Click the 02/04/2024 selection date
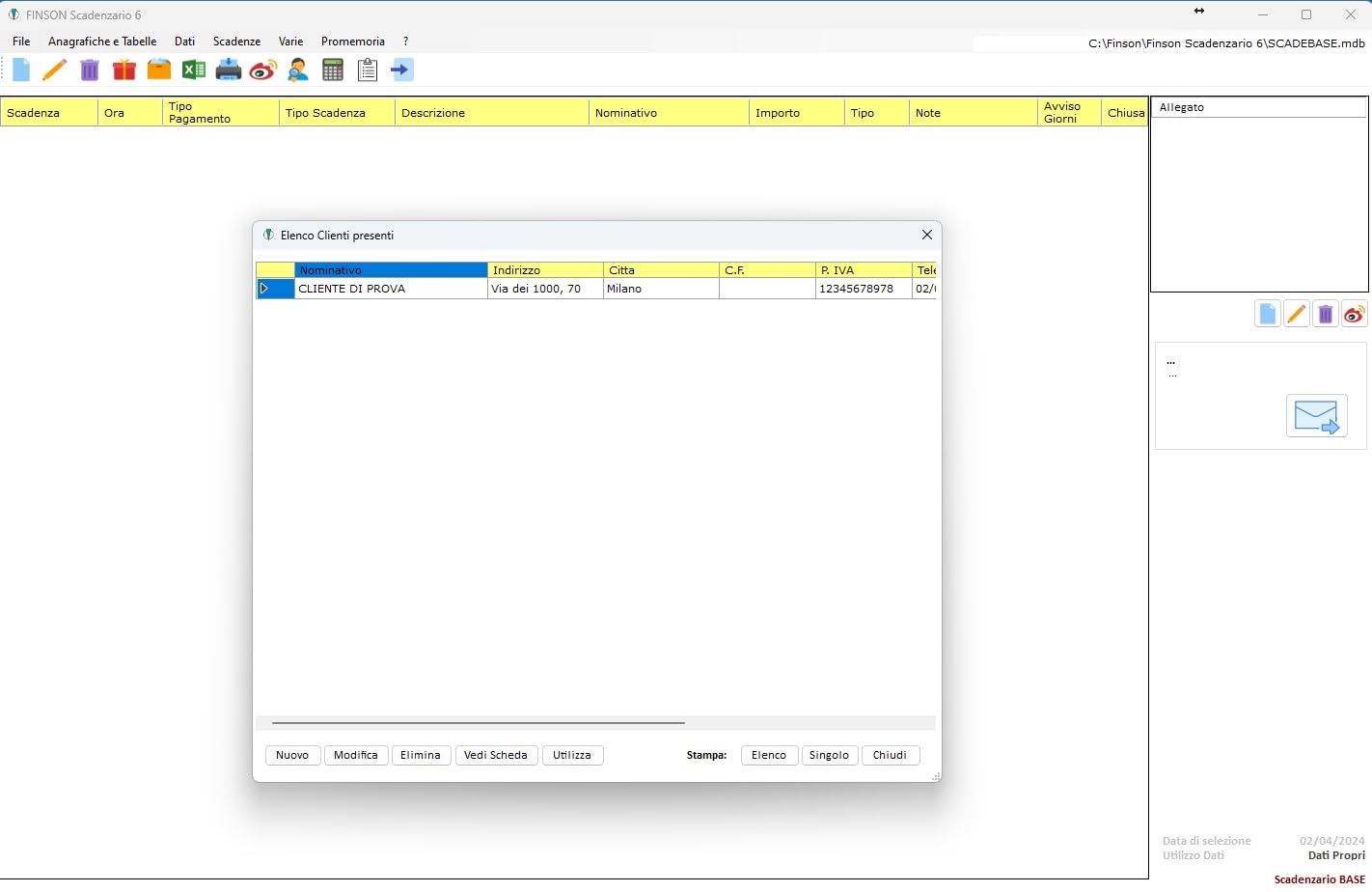1372x892 pixels. tap(1331, 841)
